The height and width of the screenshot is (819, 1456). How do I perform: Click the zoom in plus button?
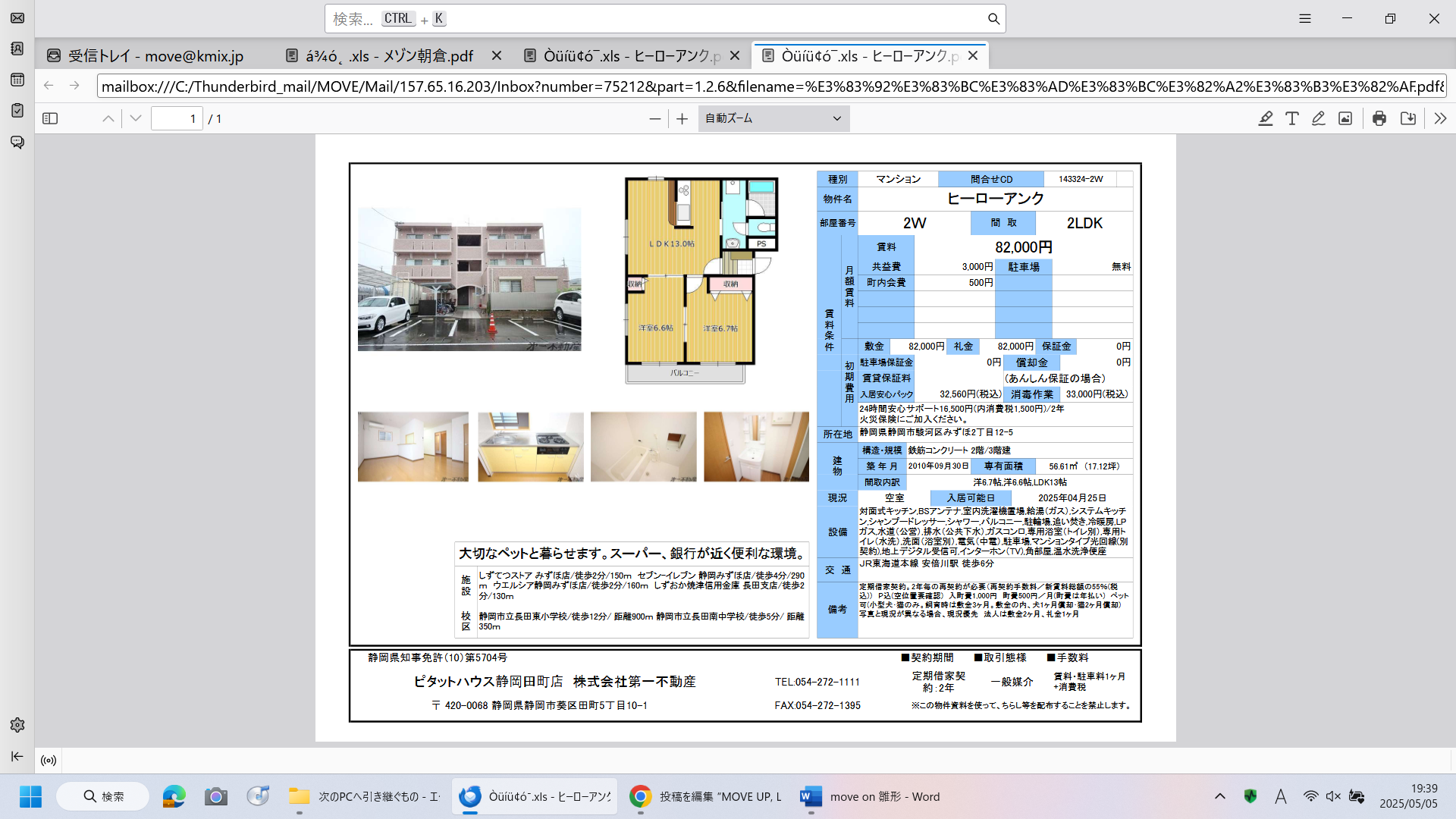point(682,118)
